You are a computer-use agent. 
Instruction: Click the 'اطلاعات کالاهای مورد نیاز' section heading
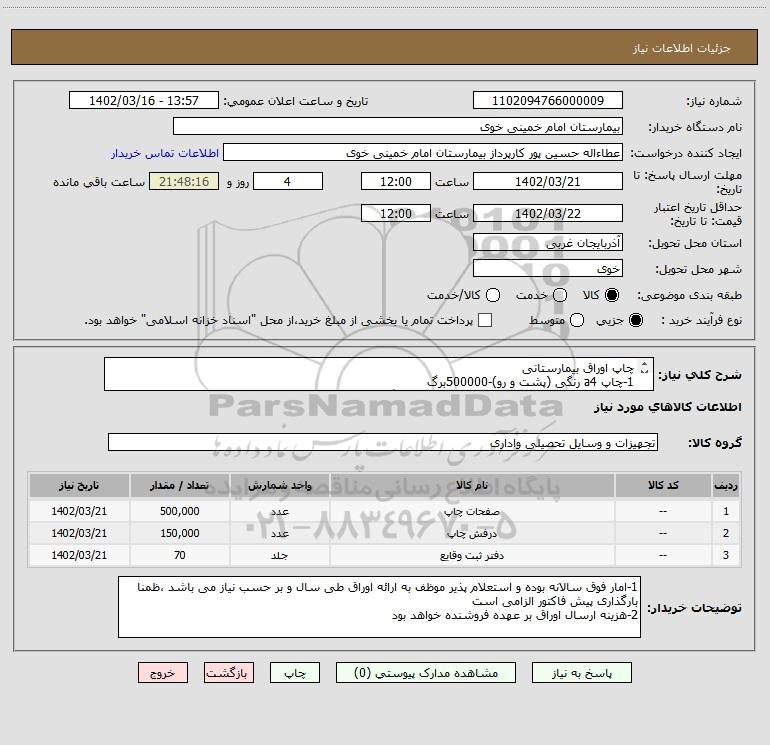click(x=668, y=407)
